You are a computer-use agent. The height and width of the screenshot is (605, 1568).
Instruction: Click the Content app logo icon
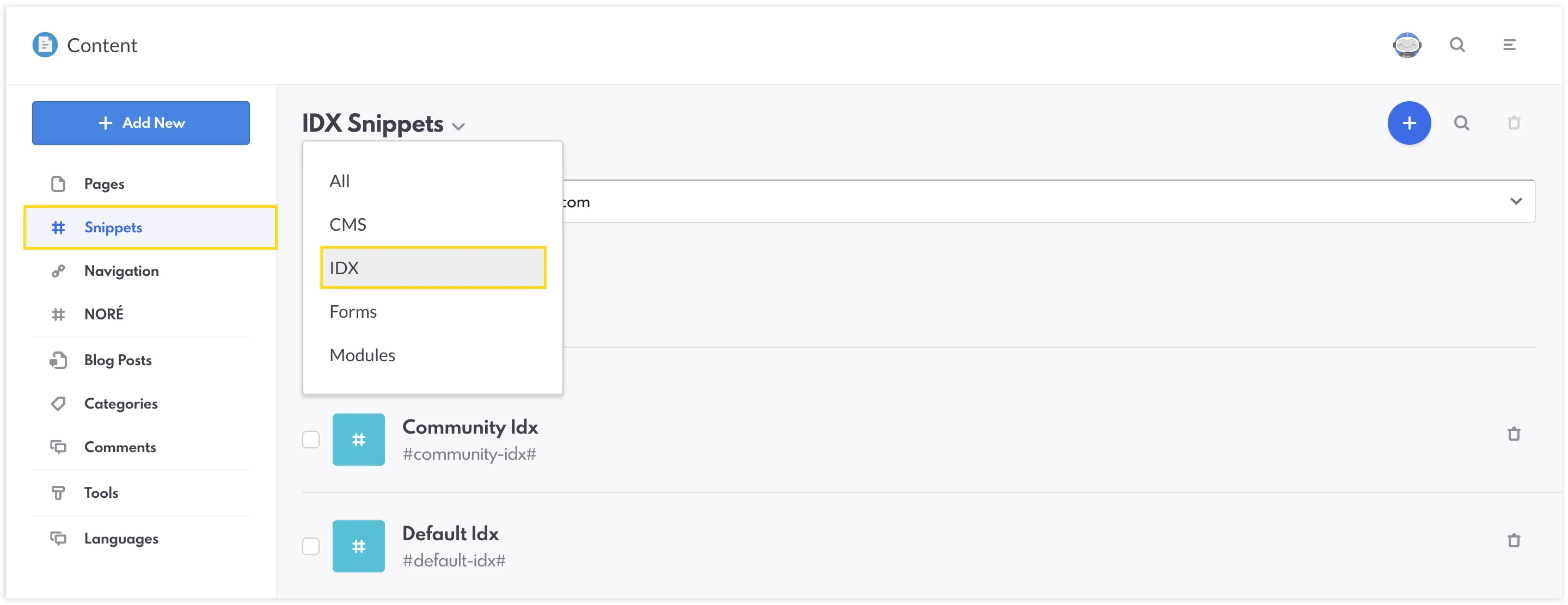pos(45,45)
